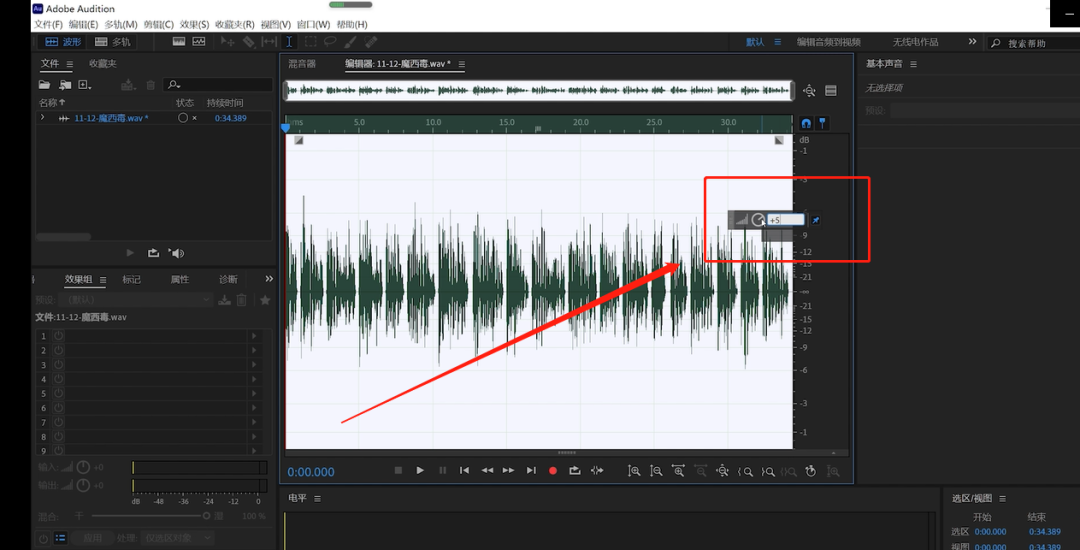1080x550 pixels.
Task: Open effect list arrow for slot 4
Action: tap(254, 379)
